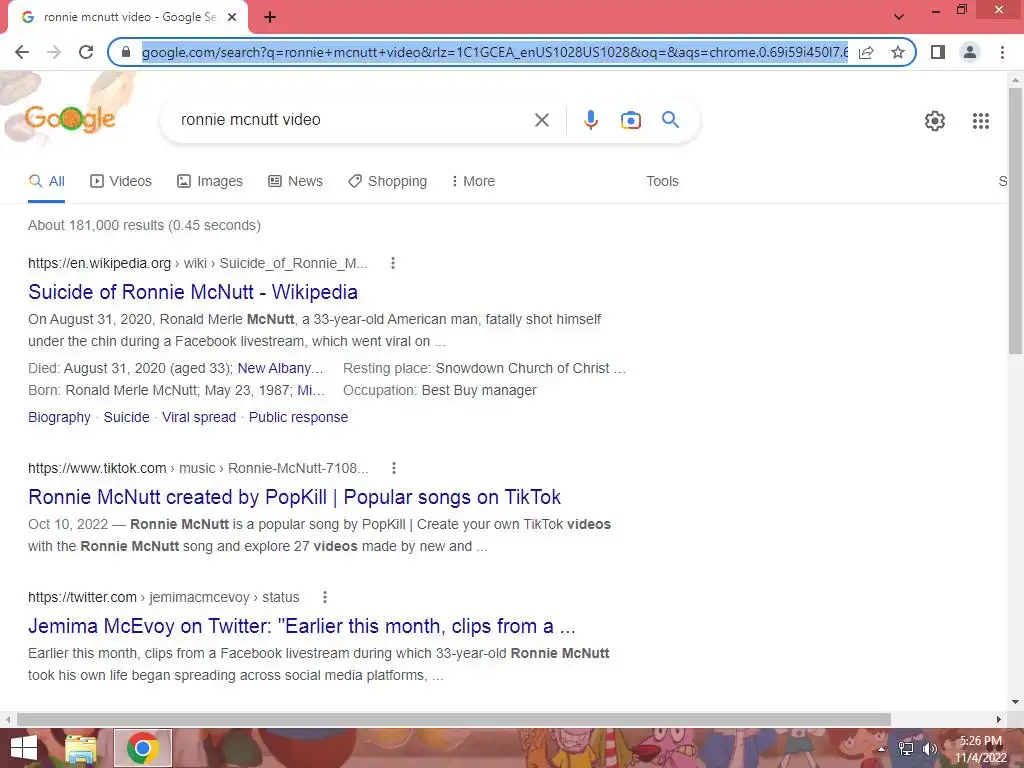Viewport: 1024px width, 768px height.
Task: Search by image with camera icon
Action: pos(631,120)
